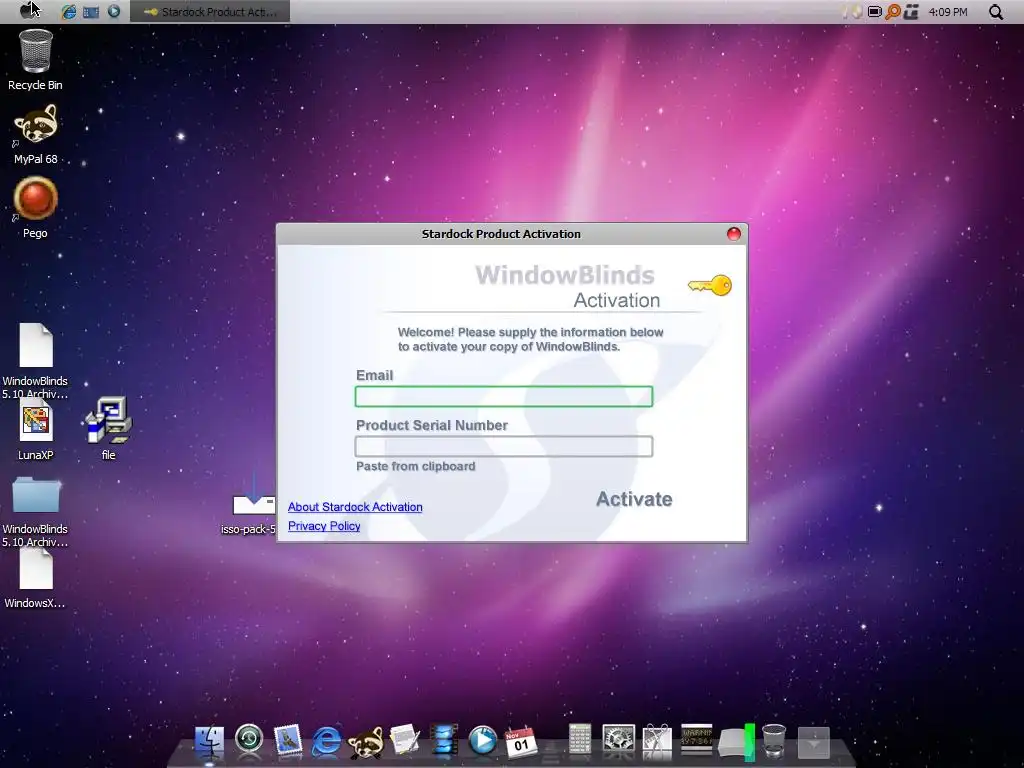
Task: Select the LunaXP desktop icon
Action: coord(35,430)
